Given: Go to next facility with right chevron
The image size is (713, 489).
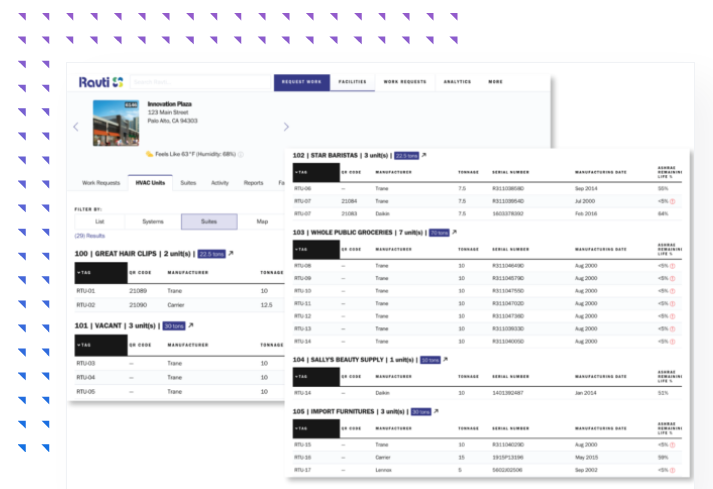Looking at the screenshot, I should point(286,127).
